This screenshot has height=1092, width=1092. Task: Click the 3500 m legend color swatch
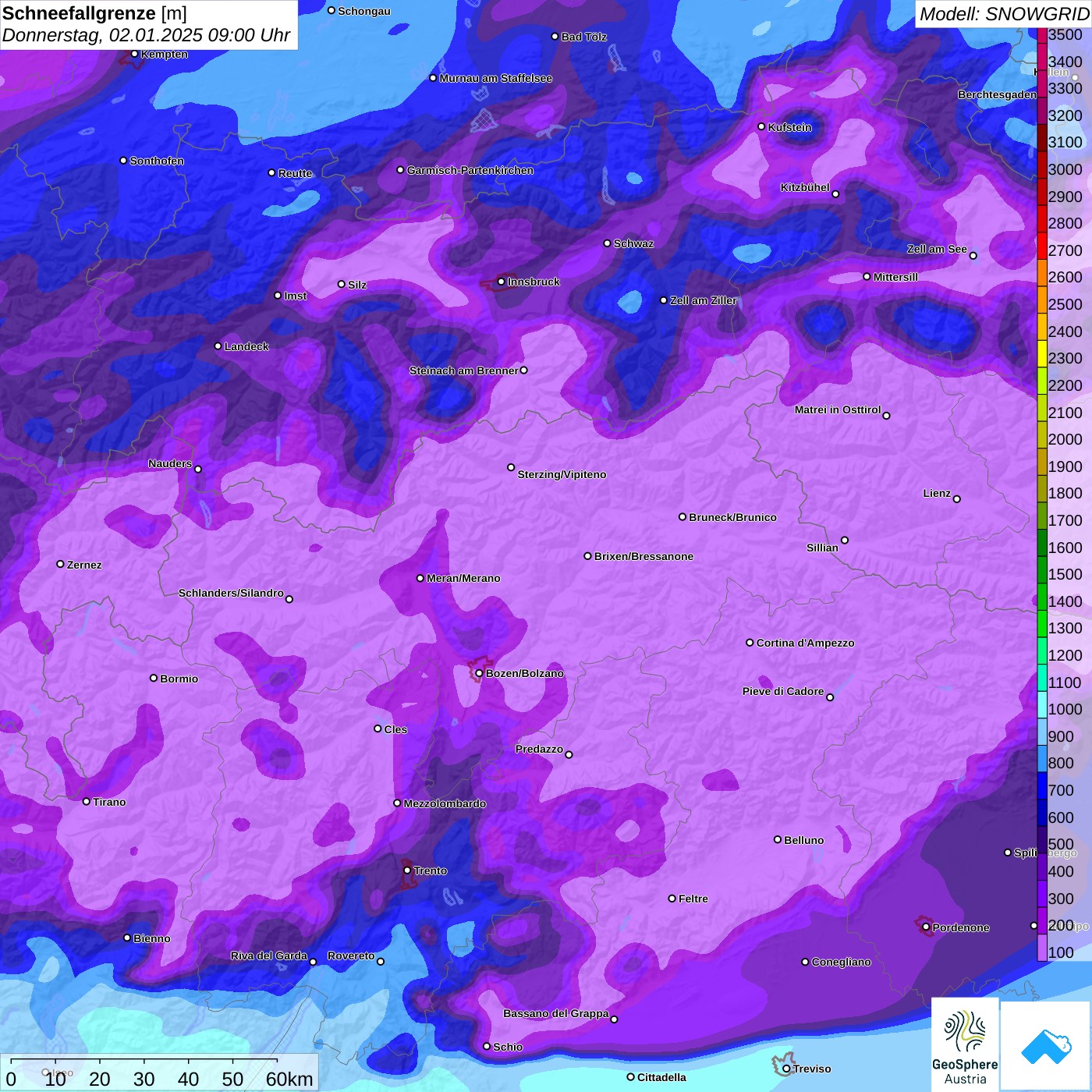point(1041,34)
